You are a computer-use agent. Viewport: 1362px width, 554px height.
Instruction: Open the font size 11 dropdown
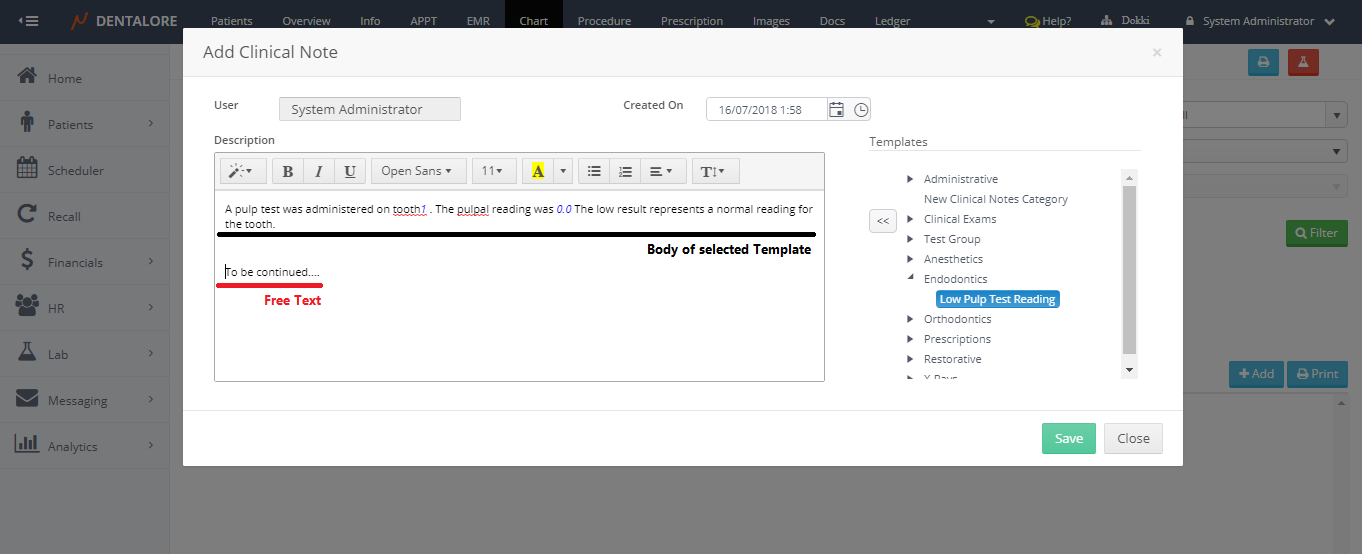pos(493,171)
